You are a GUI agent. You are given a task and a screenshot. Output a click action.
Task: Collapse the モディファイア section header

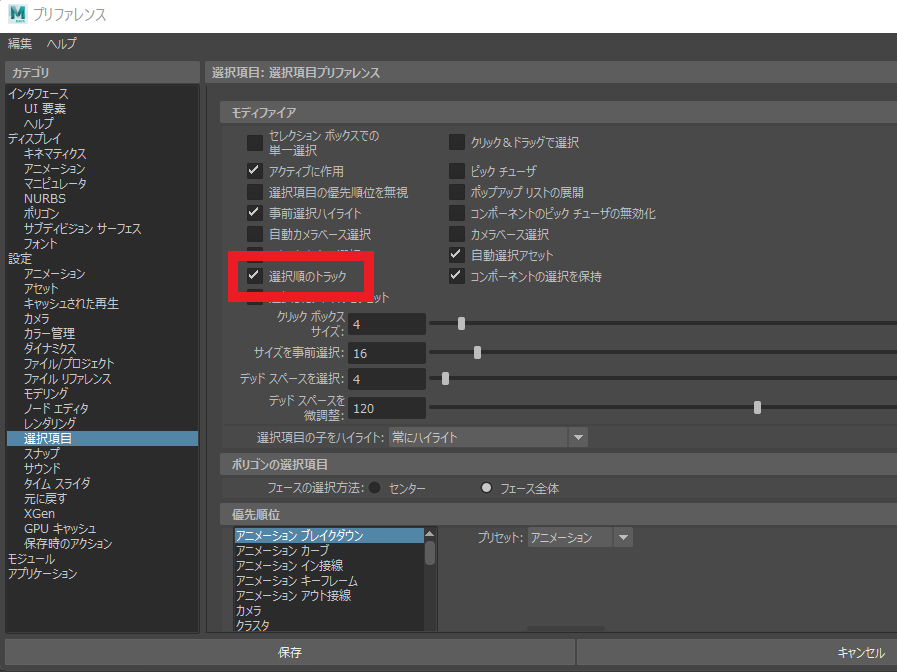pyautogui.click(x=263, y=112)
